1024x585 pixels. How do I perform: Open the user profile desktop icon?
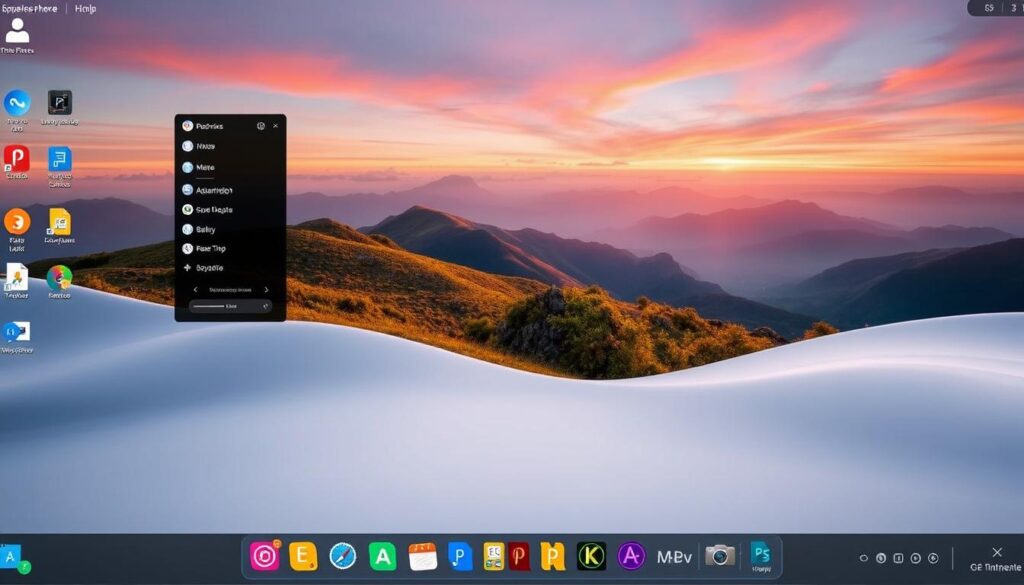(x=17, y=32)
